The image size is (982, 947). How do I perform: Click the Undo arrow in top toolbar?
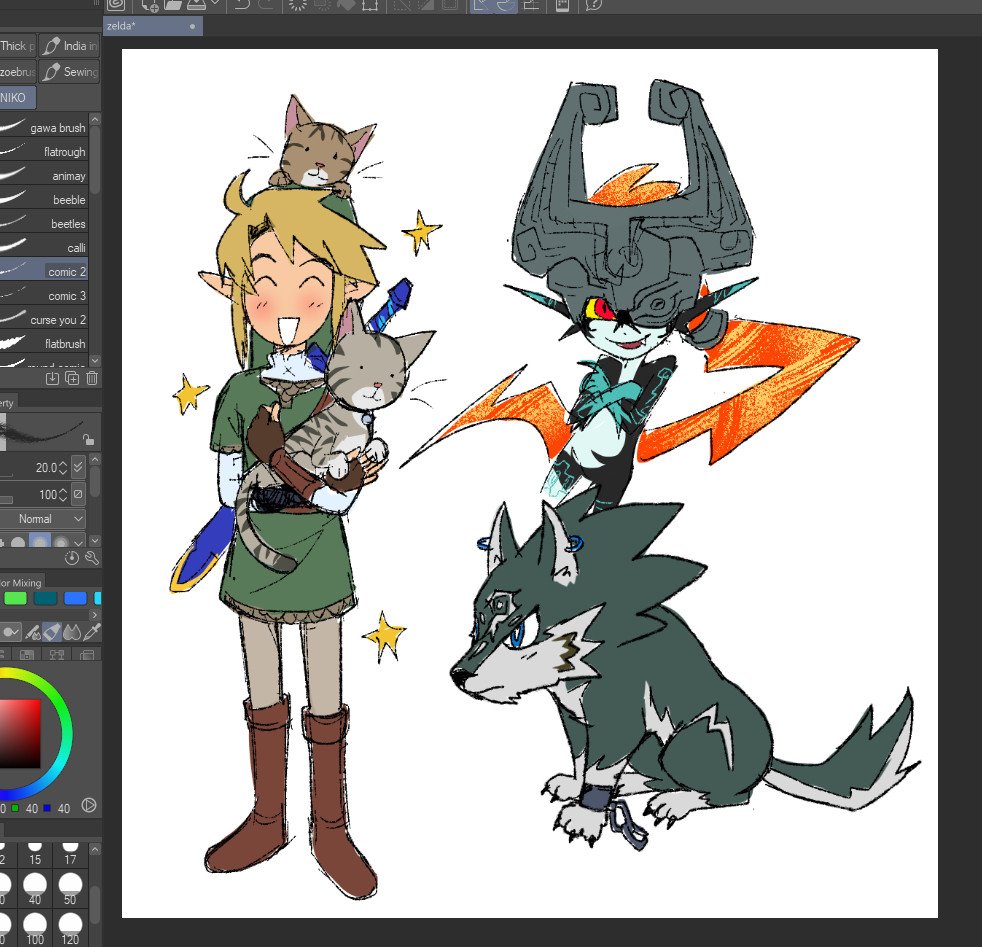tap(240, 6)
